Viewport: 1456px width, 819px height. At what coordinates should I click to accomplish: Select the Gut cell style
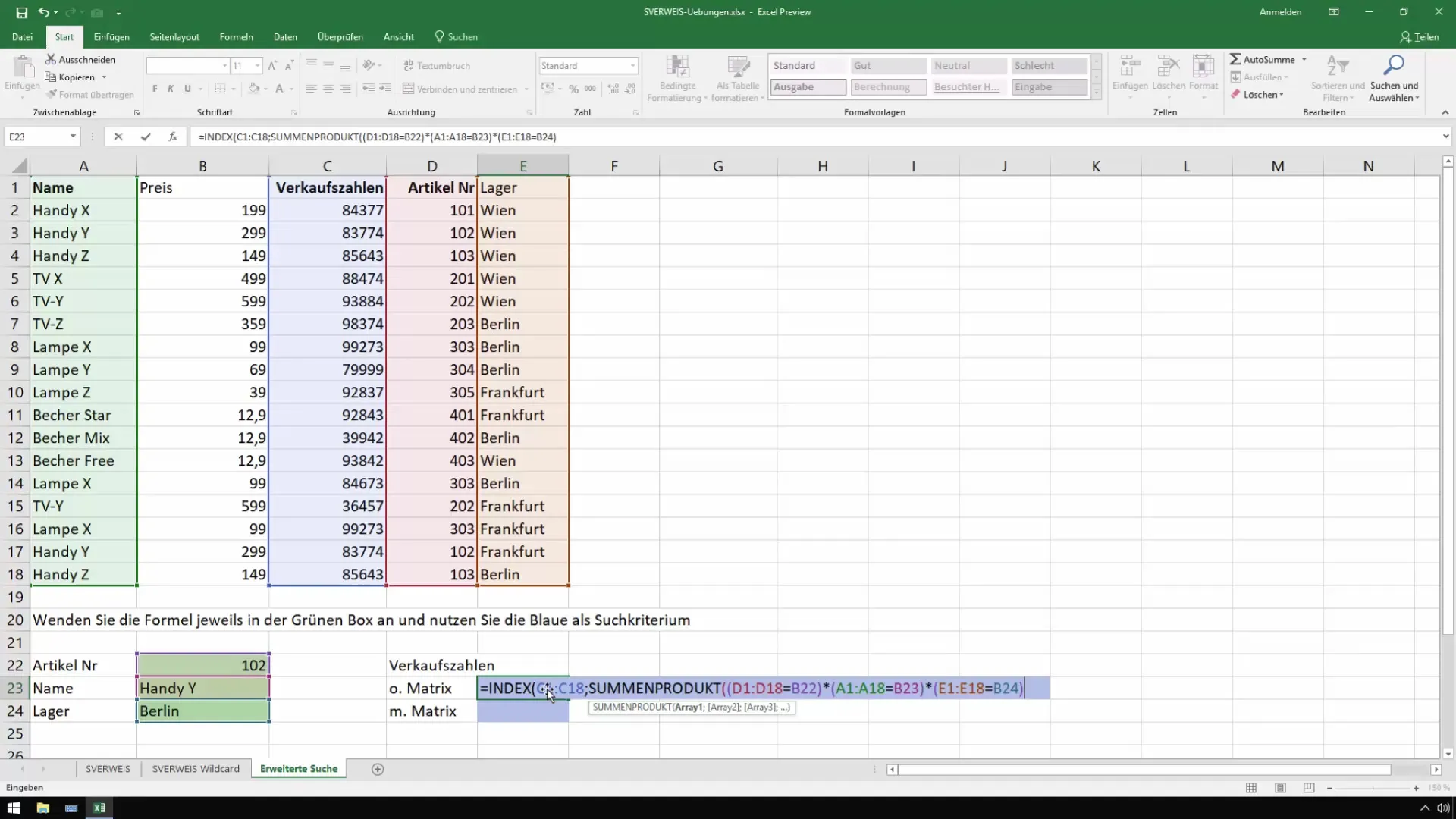[888, 66]
